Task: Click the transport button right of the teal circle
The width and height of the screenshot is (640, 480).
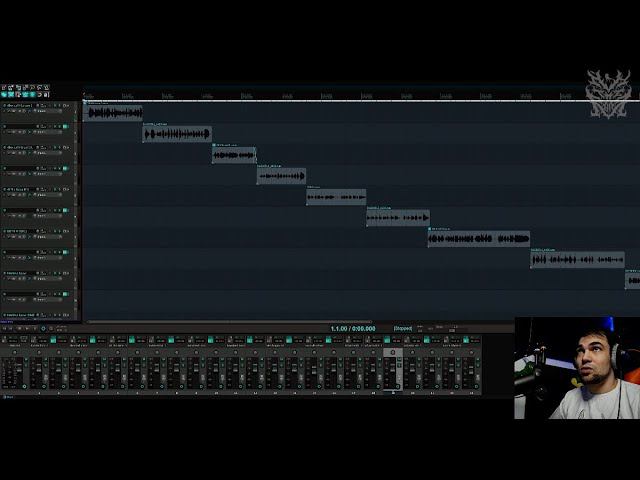Action: click(51, 329)
